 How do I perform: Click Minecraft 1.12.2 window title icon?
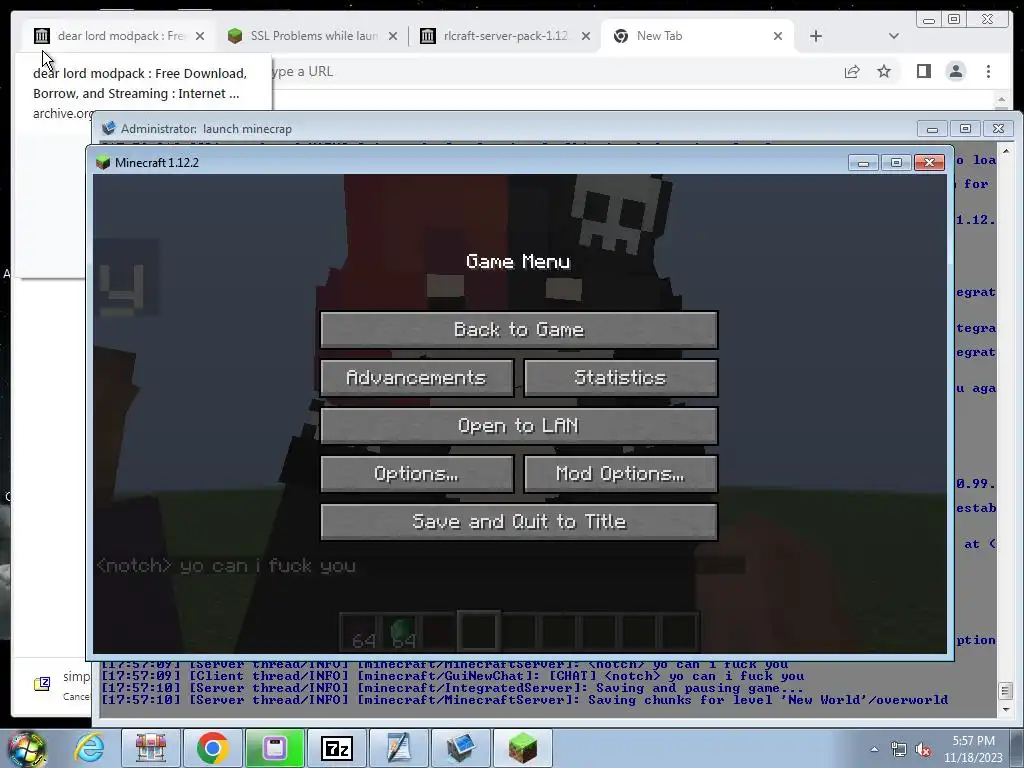pos(103,162)
